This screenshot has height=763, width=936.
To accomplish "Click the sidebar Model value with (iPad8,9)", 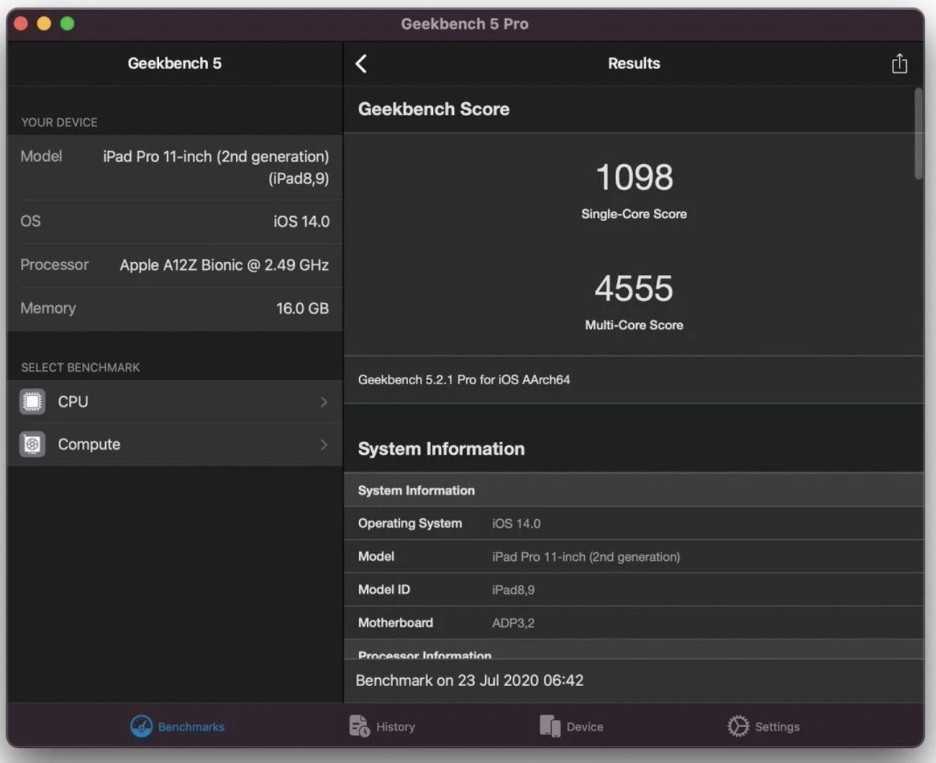I will (215, 167).
